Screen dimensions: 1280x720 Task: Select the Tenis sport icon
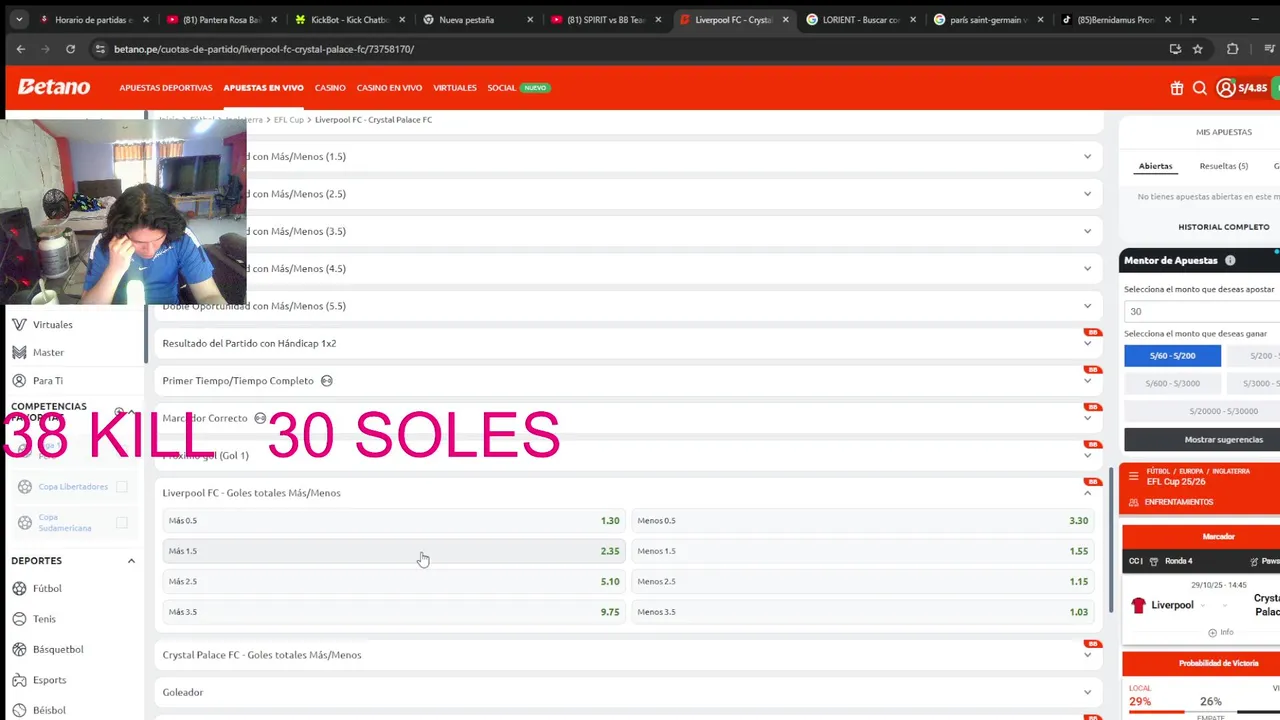pyautogui.click(x=20, y=619)
